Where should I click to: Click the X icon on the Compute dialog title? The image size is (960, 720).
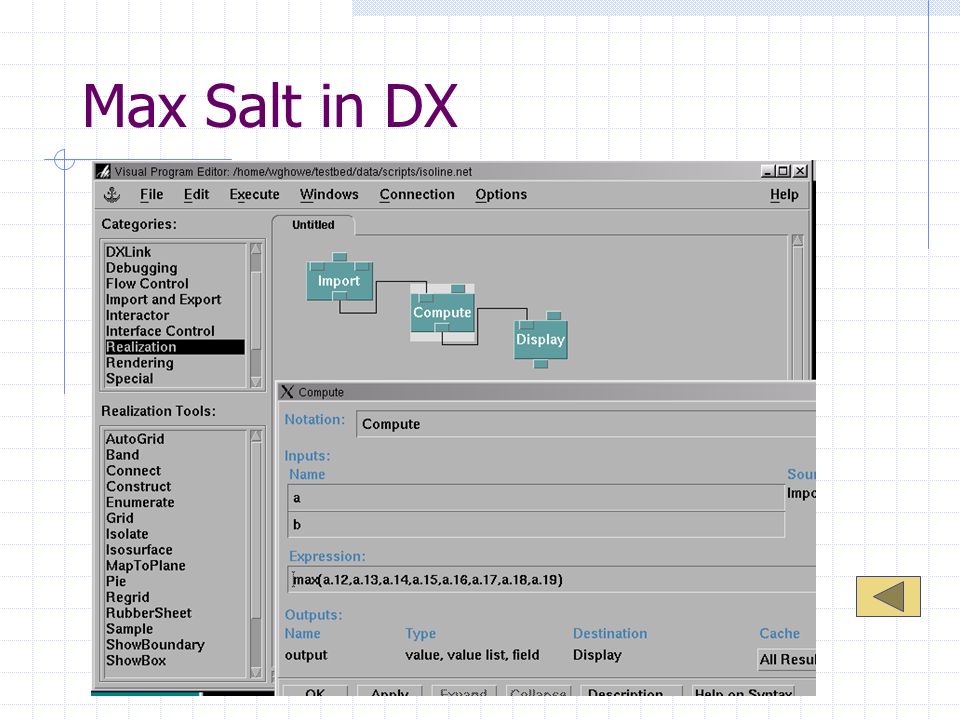(x=287, y=392)
